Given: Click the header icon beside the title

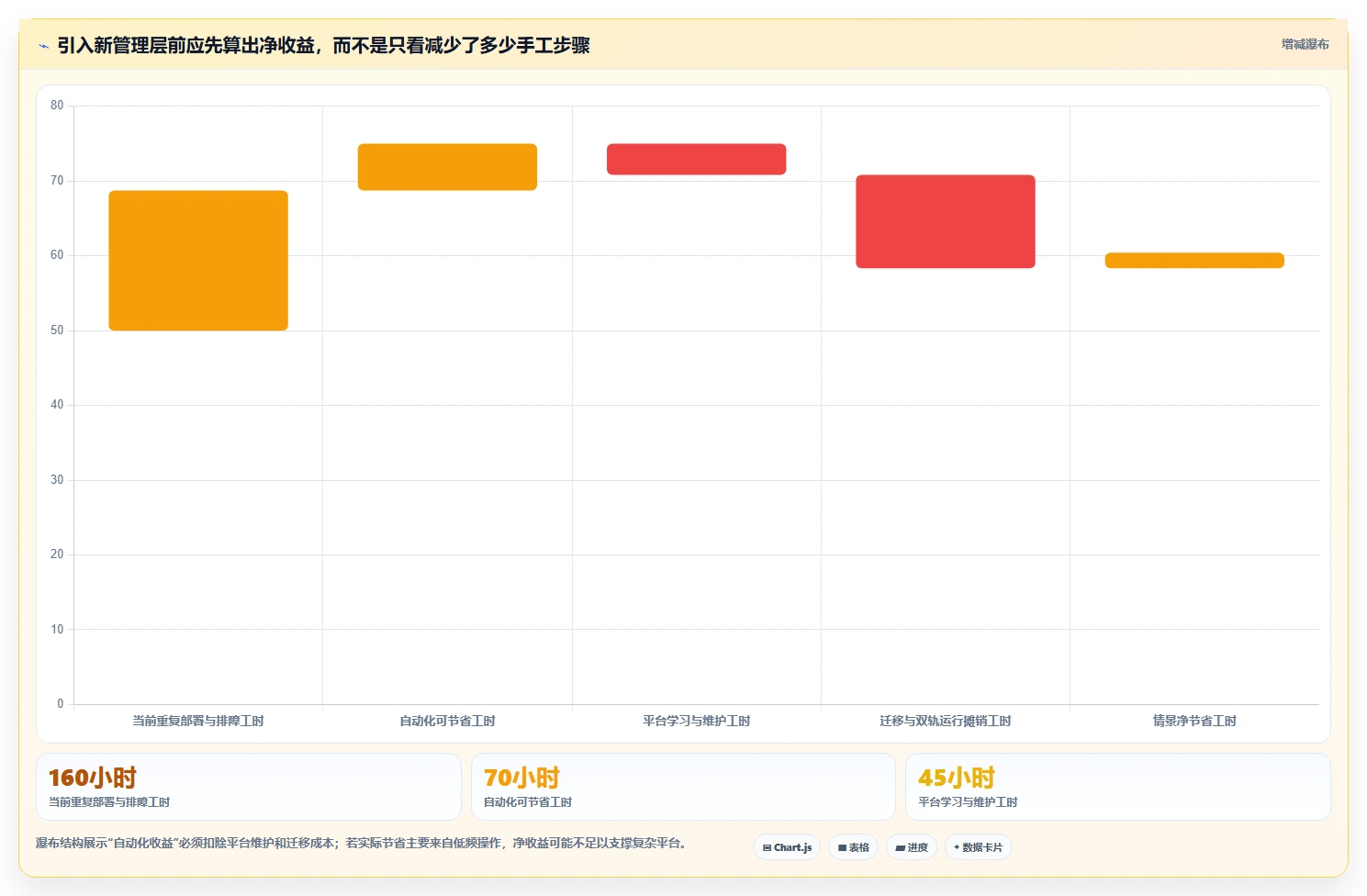Looking at the screenshot, I should [43, 46].
